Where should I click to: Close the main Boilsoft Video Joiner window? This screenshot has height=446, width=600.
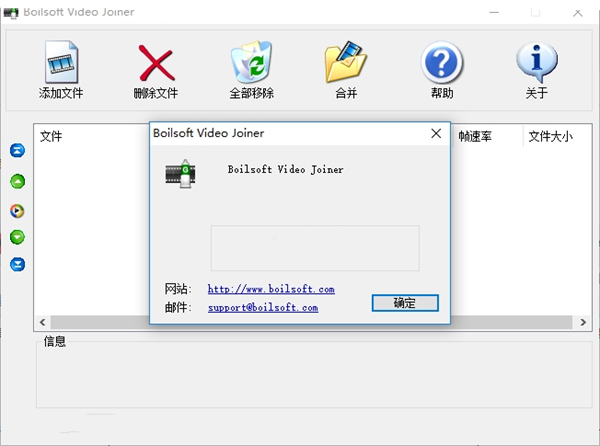(x=577, y=13)
